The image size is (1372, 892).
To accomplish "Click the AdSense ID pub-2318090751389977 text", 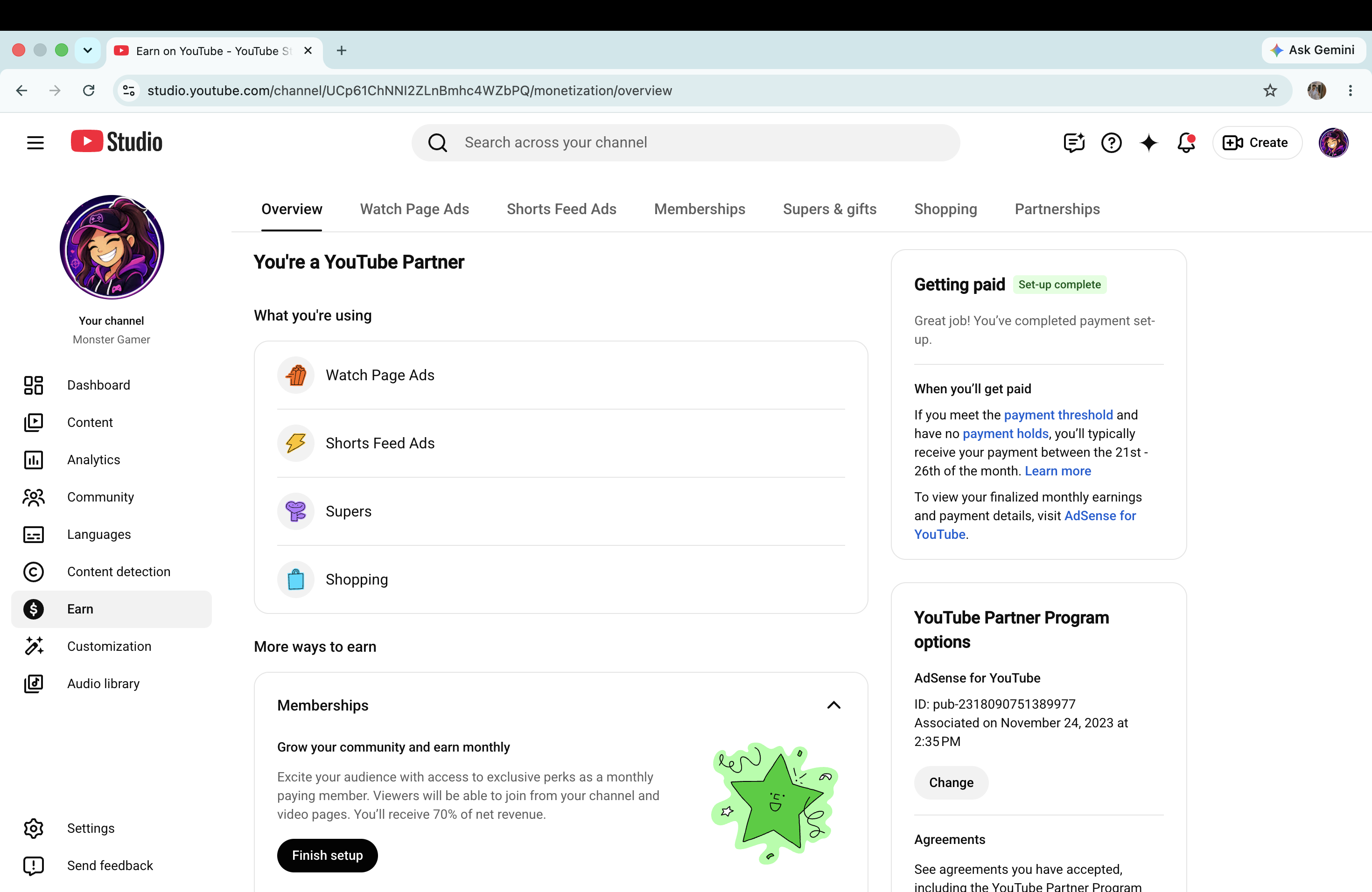I will 994,704.
